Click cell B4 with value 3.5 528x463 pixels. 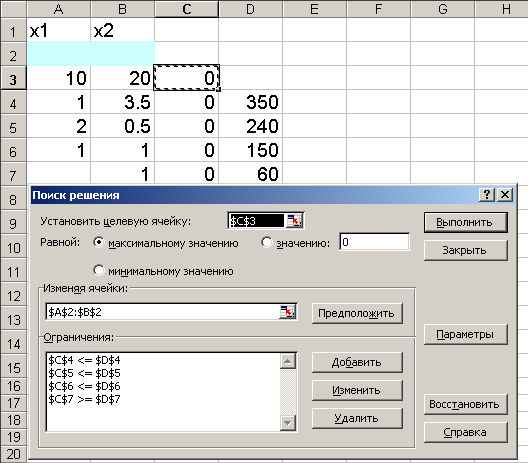[123, 102]
